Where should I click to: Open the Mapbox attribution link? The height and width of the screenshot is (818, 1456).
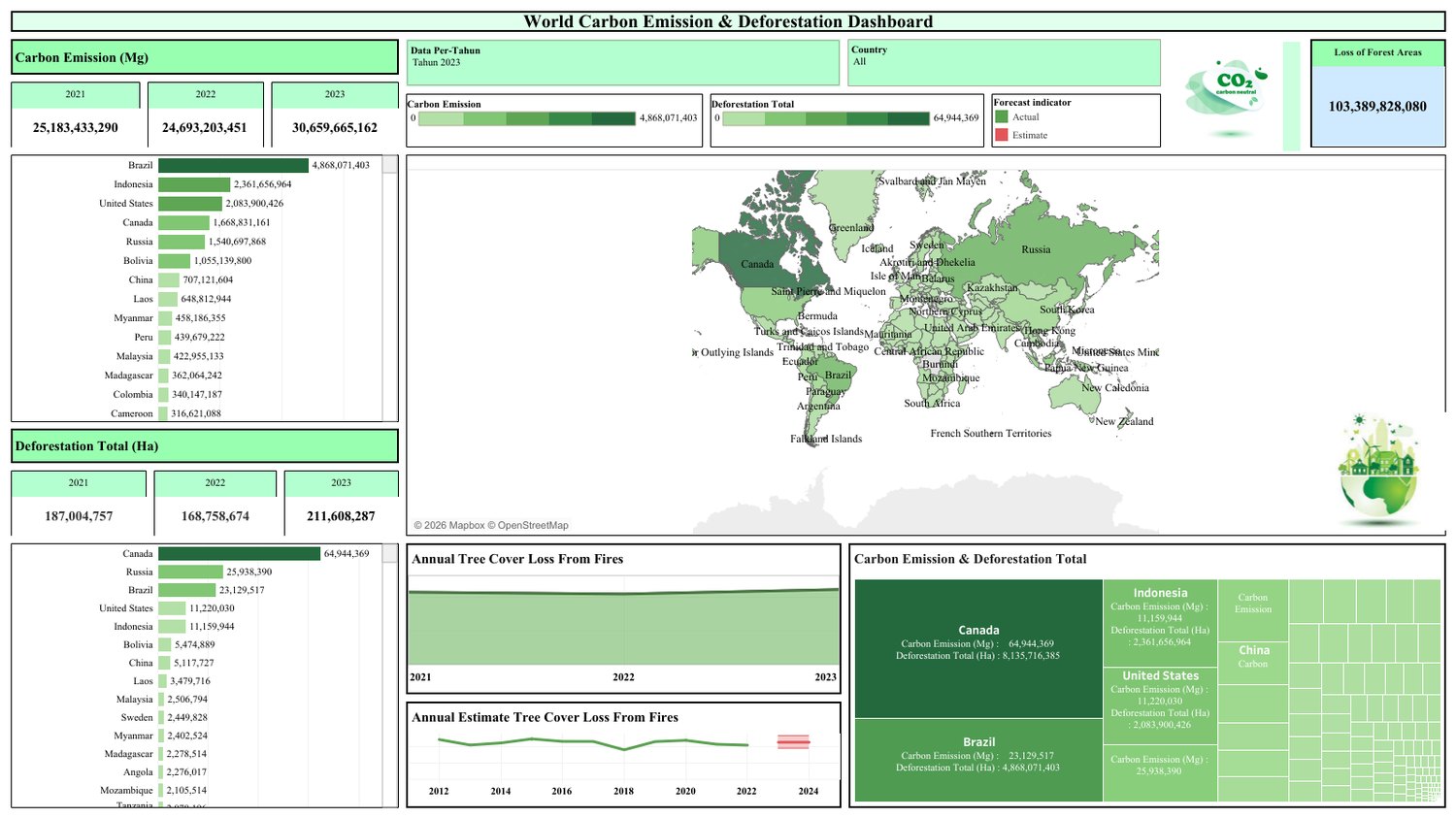(x=449, y=525)
